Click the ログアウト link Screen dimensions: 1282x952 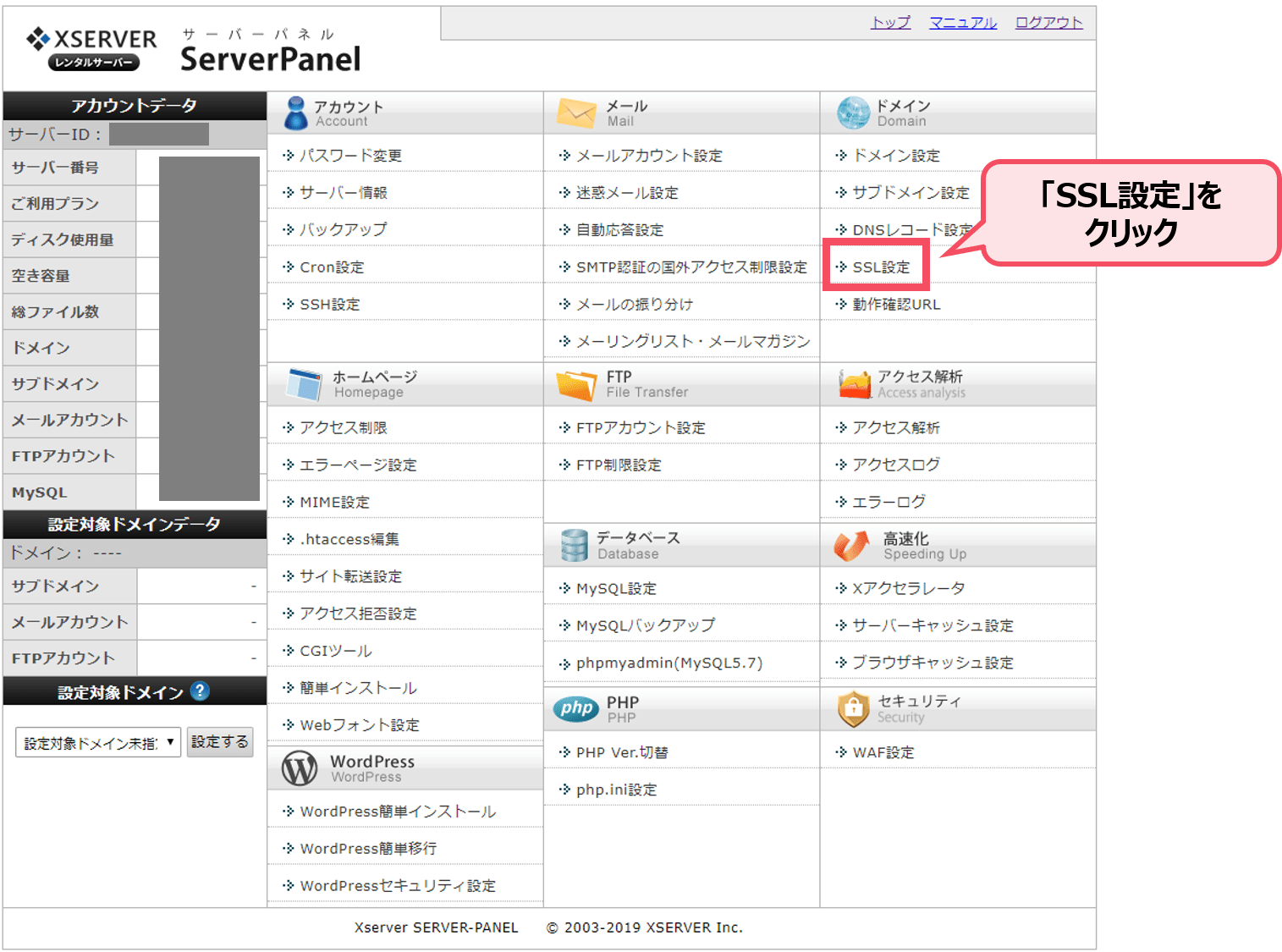(x=1049, y=22)
